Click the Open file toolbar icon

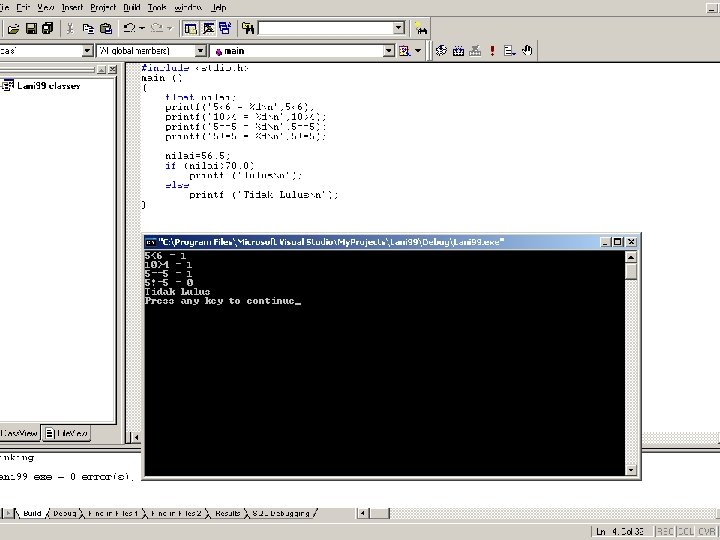(x=13, y=28)
